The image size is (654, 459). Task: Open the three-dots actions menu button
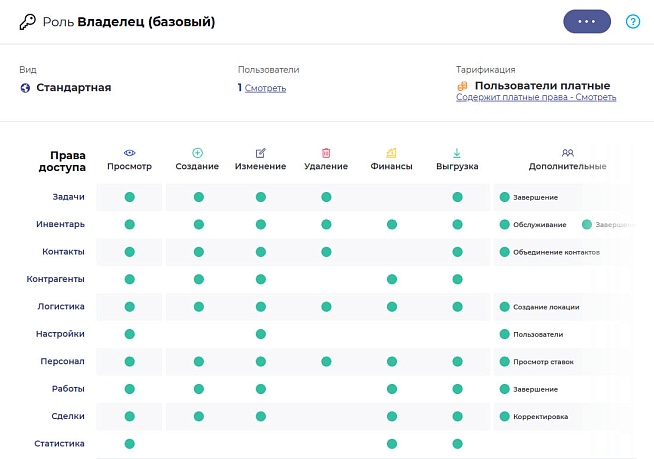pyautogui.click(x=587, y=21)
